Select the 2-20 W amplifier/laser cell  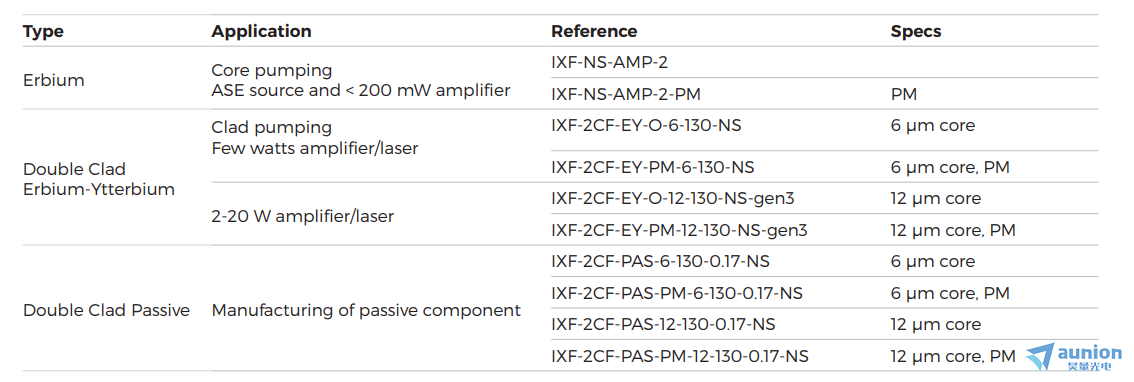(x=302, y=216)
